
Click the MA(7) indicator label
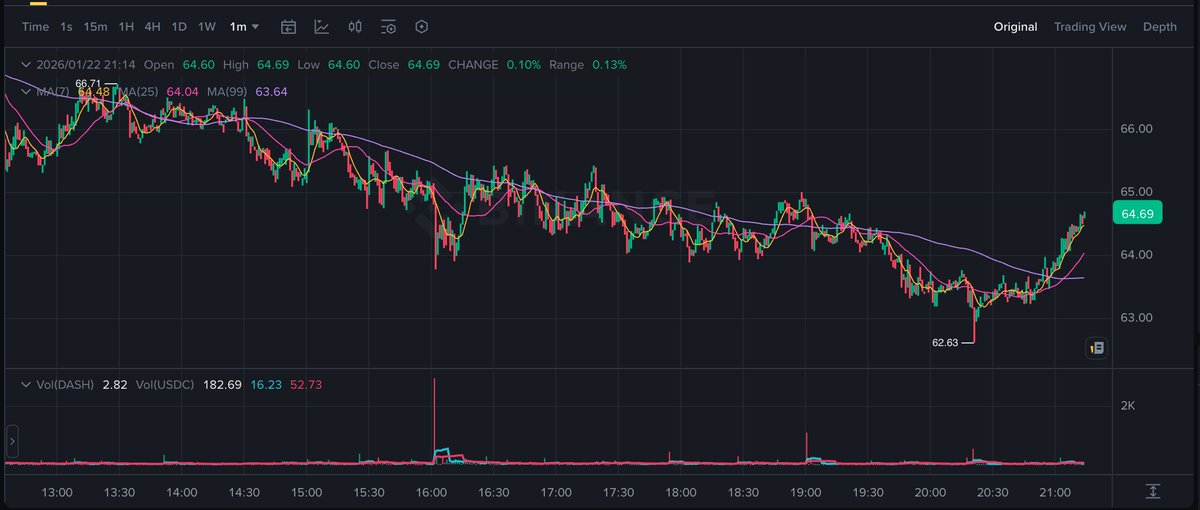pyautogui.click(x=53, y=92)
